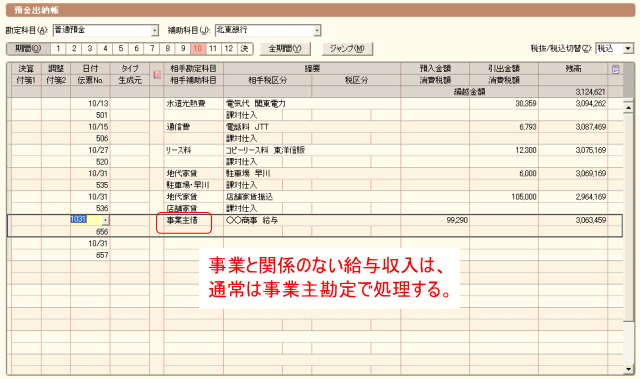Select period 7 tab

152,49
